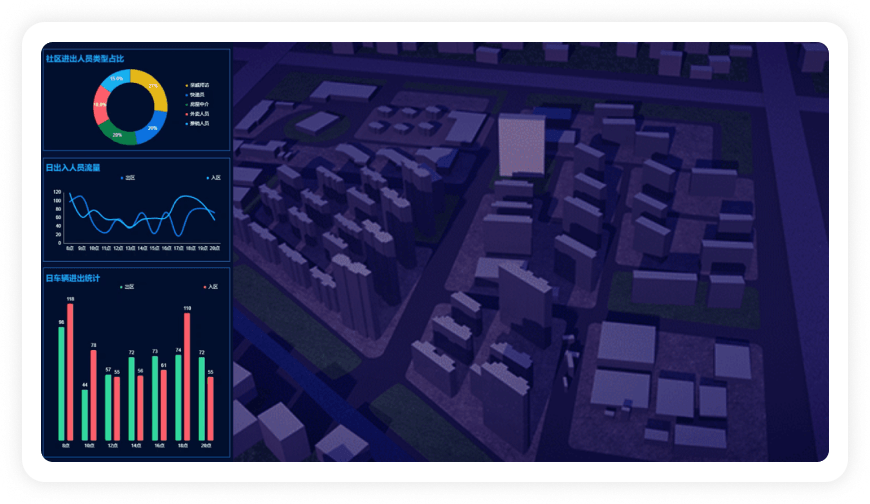870x504 pixels.
Task: Select the tall highlighted white building on map
Action: [x=520, y=145]
